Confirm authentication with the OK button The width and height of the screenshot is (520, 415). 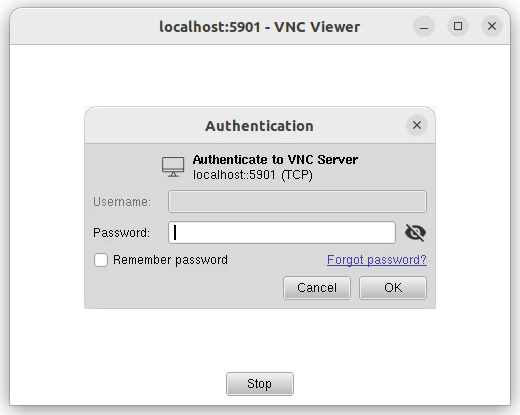pyautogui.click(x=393, y=288)
